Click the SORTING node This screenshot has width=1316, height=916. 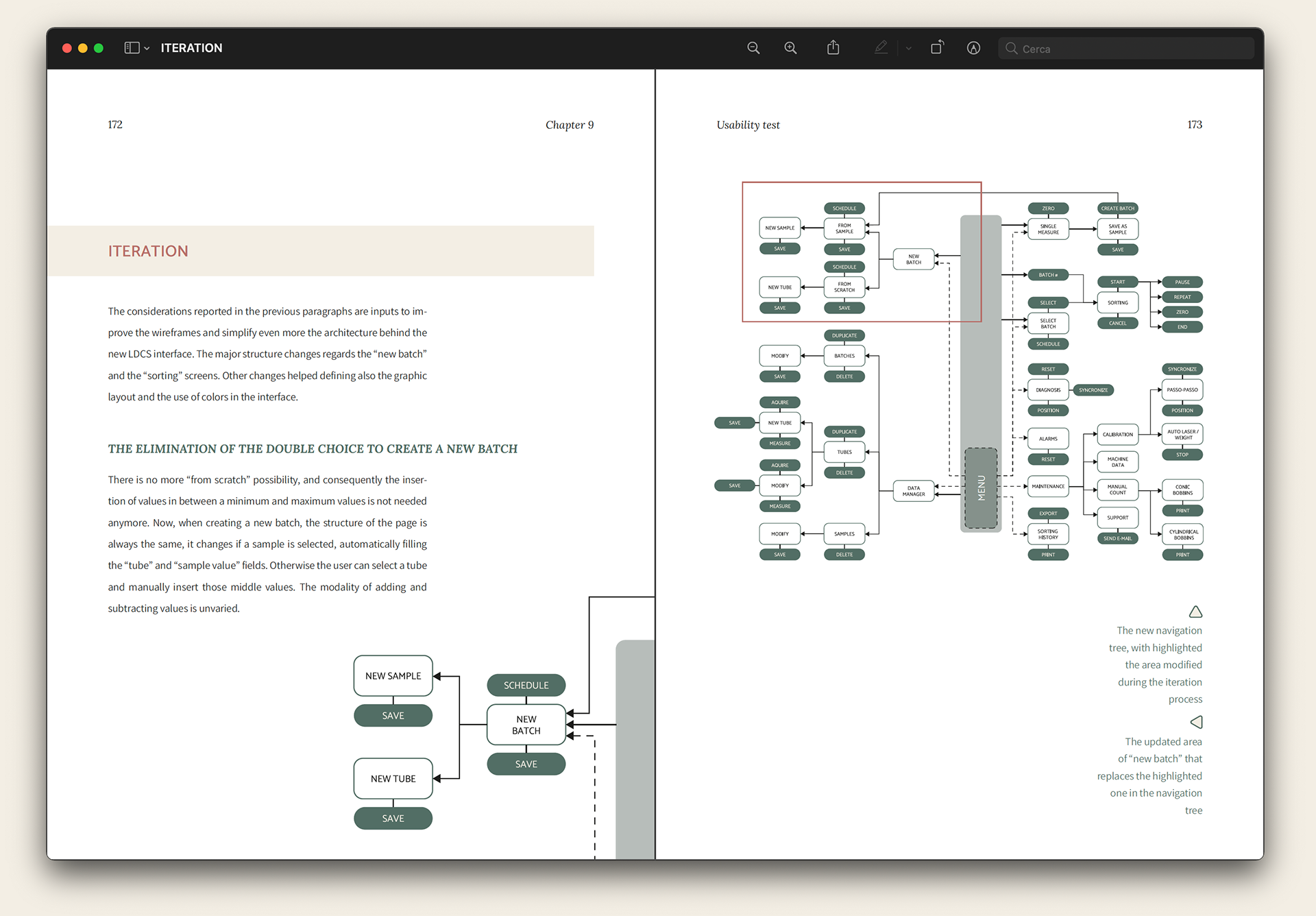[1118, 302]
